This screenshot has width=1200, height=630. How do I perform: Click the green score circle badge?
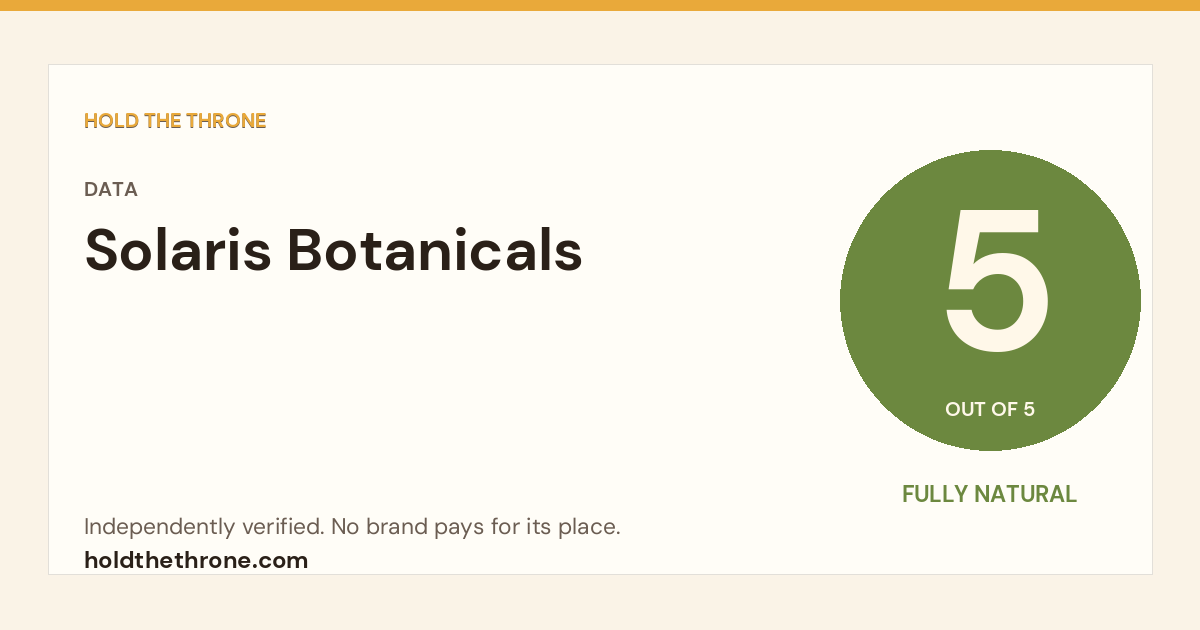tap(990, 300)
